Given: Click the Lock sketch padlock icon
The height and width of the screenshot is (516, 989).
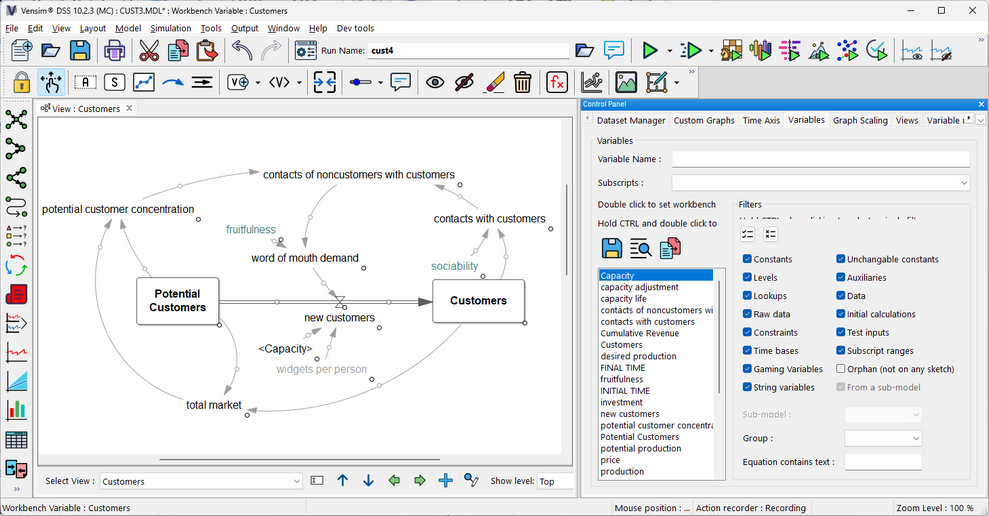Looking at the screenshot, I should click(x=22, y=82).
